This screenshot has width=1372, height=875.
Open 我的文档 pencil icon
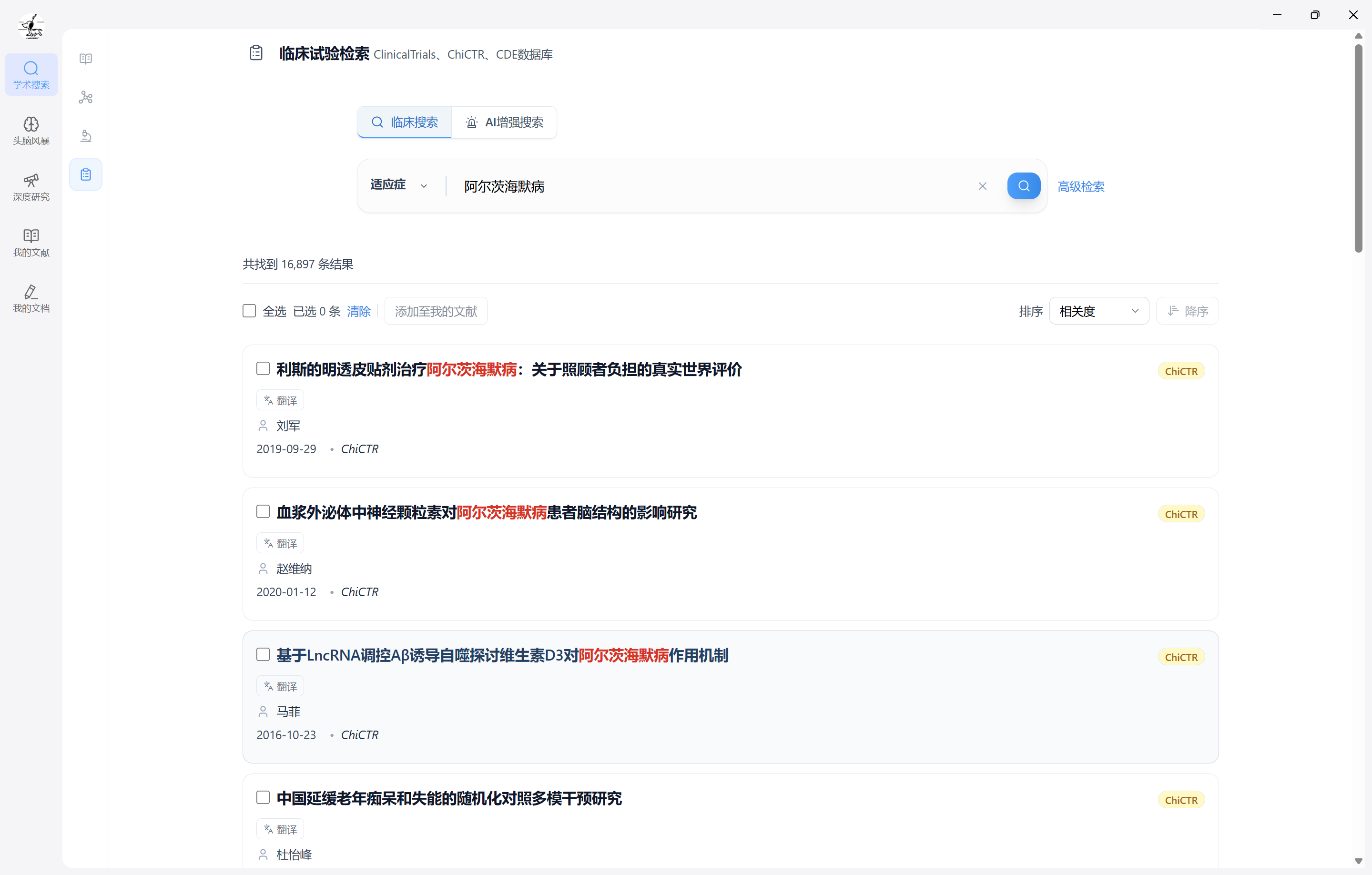[31, 298]
